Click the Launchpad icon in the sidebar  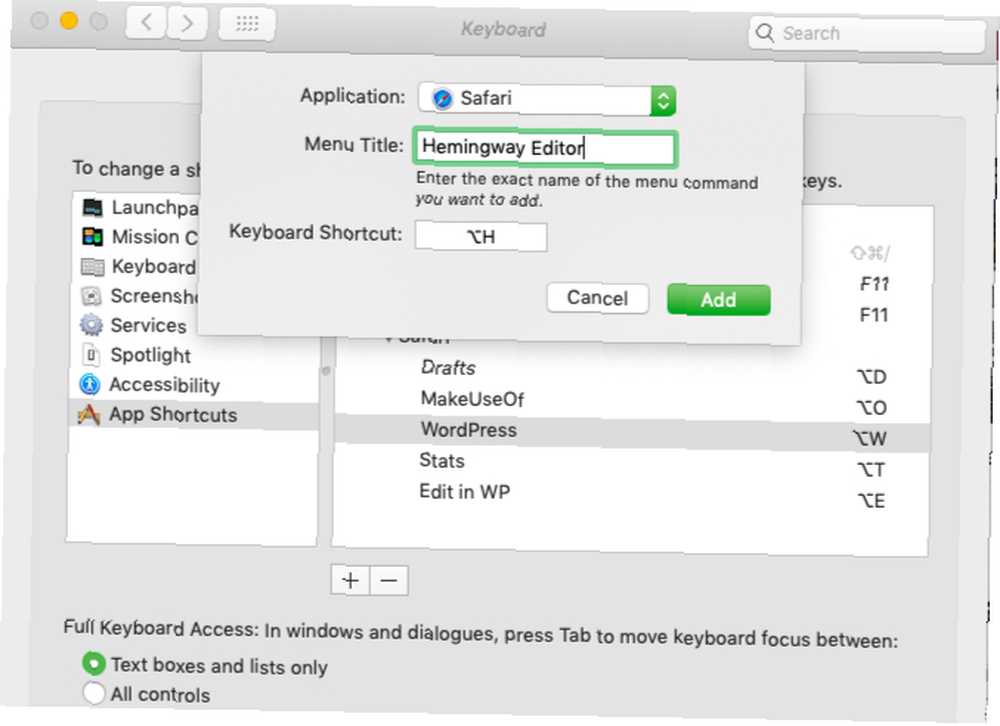point(92,207)
